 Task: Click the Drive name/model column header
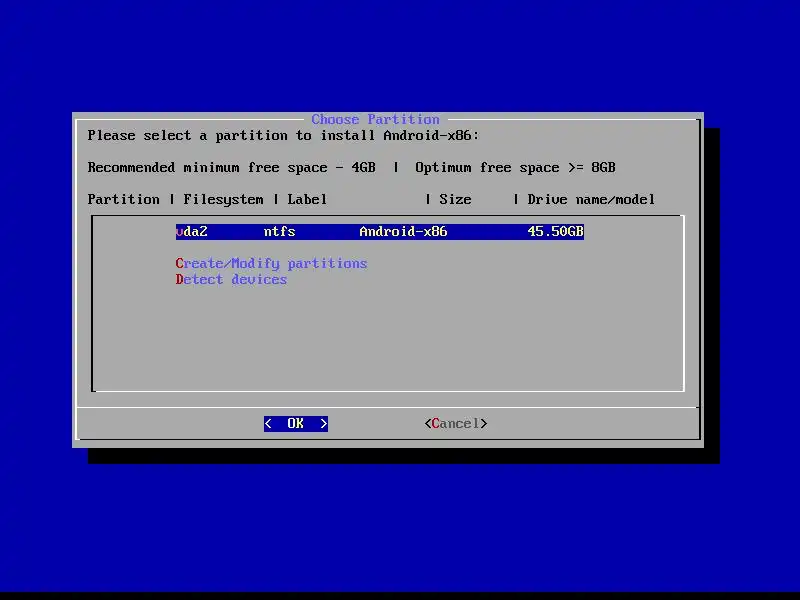(x=591, y=199)
